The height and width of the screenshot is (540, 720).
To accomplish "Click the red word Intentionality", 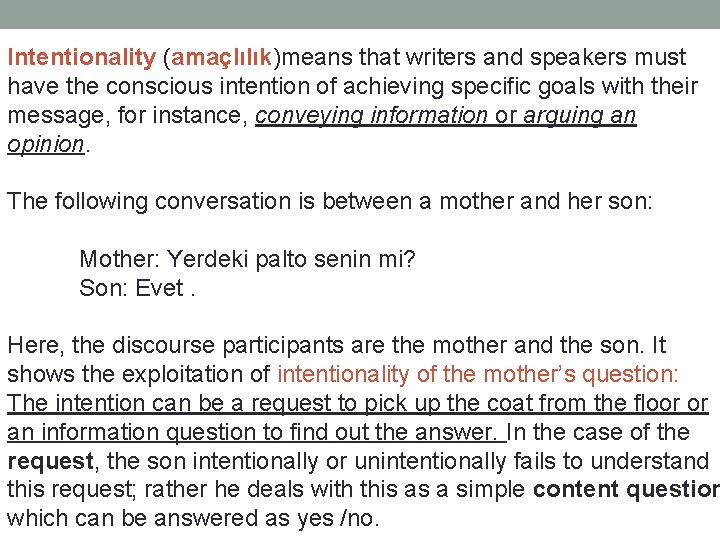I will [82, 58].
